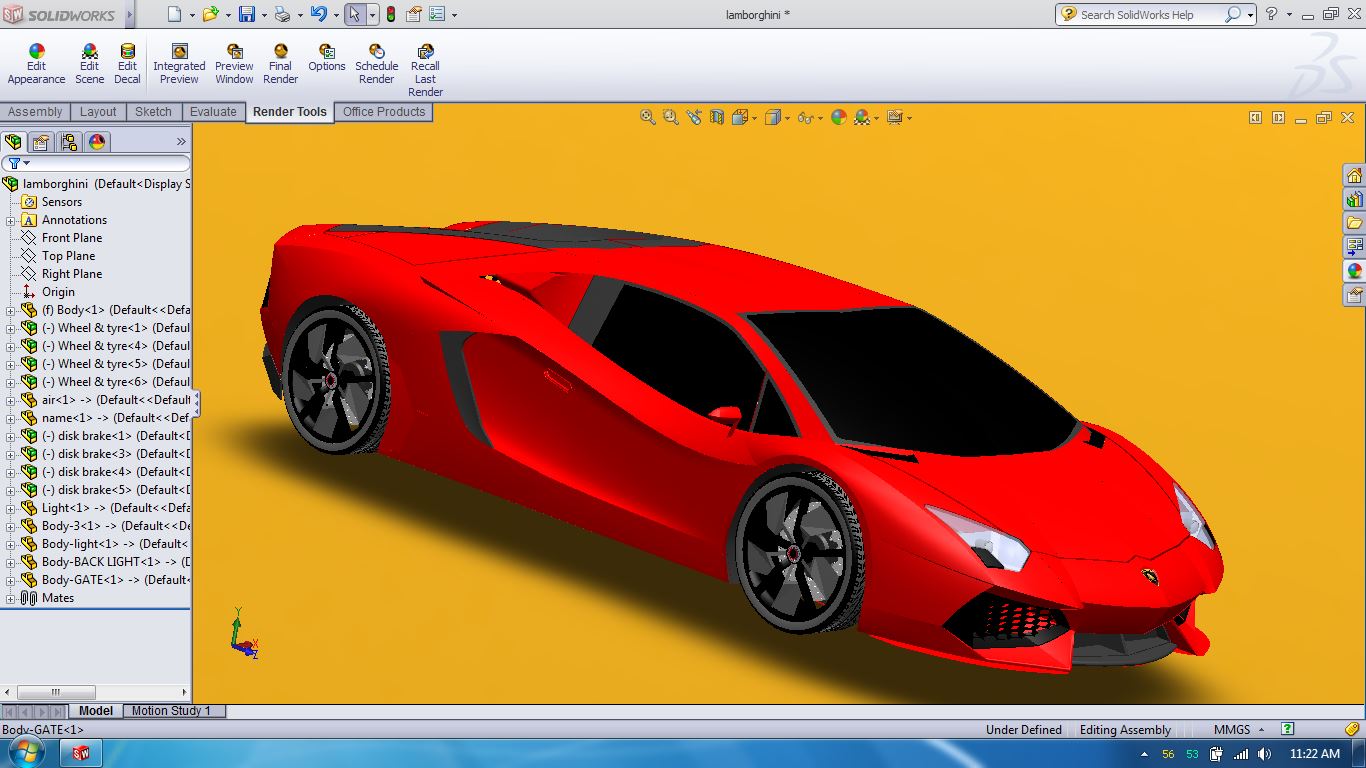This screenshot has height=768, width=1366.
Task: Expand the (f) Body<1> component
Action: (10, 310)
